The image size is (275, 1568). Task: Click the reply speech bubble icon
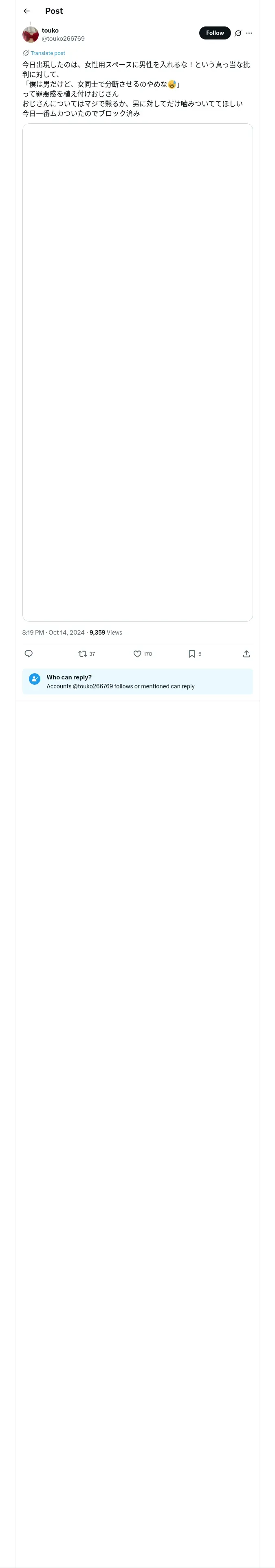[29, 654]
